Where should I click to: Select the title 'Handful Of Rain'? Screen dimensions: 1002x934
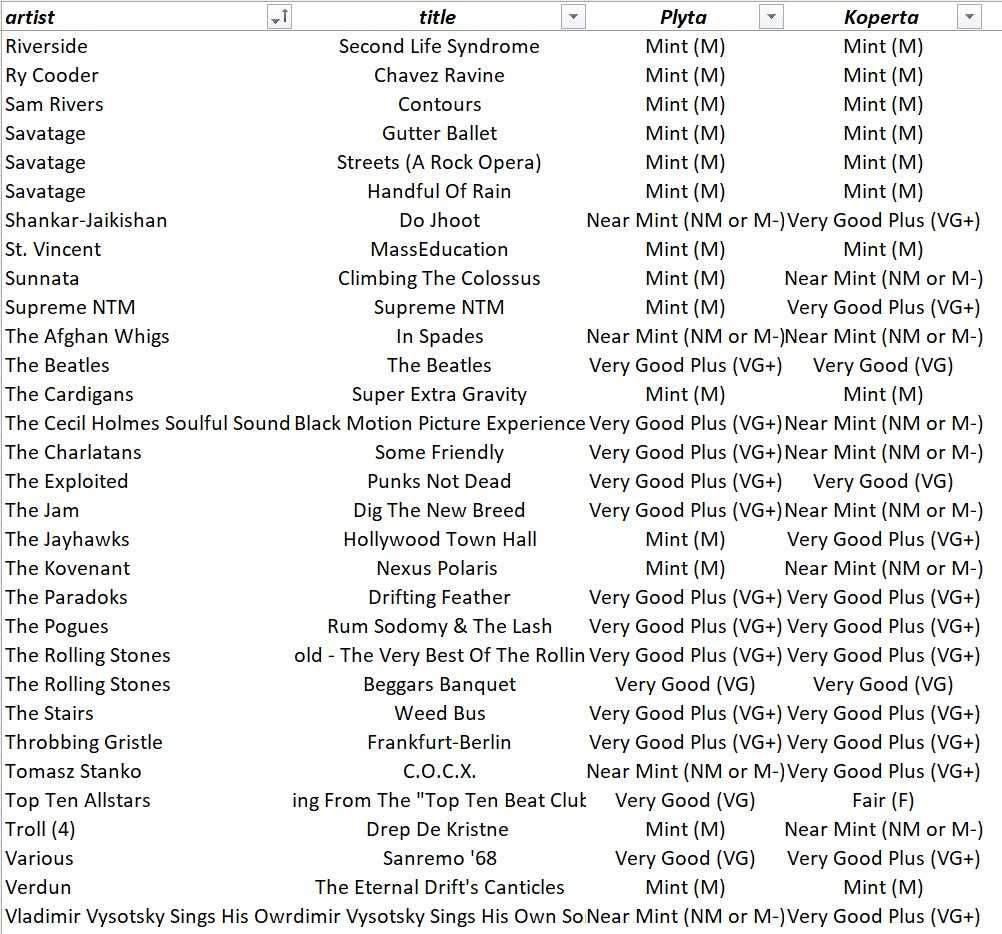point(439,191)
